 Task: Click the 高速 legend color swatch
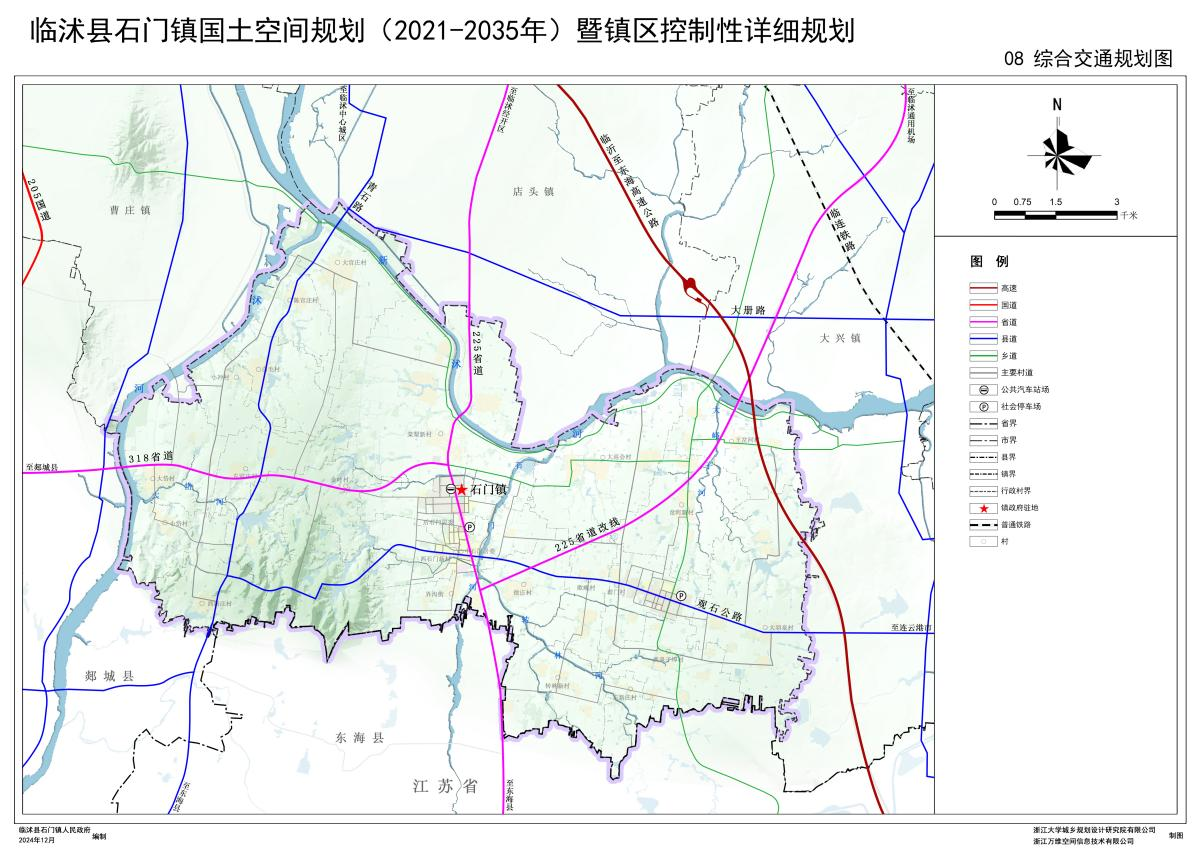[984, 288]
